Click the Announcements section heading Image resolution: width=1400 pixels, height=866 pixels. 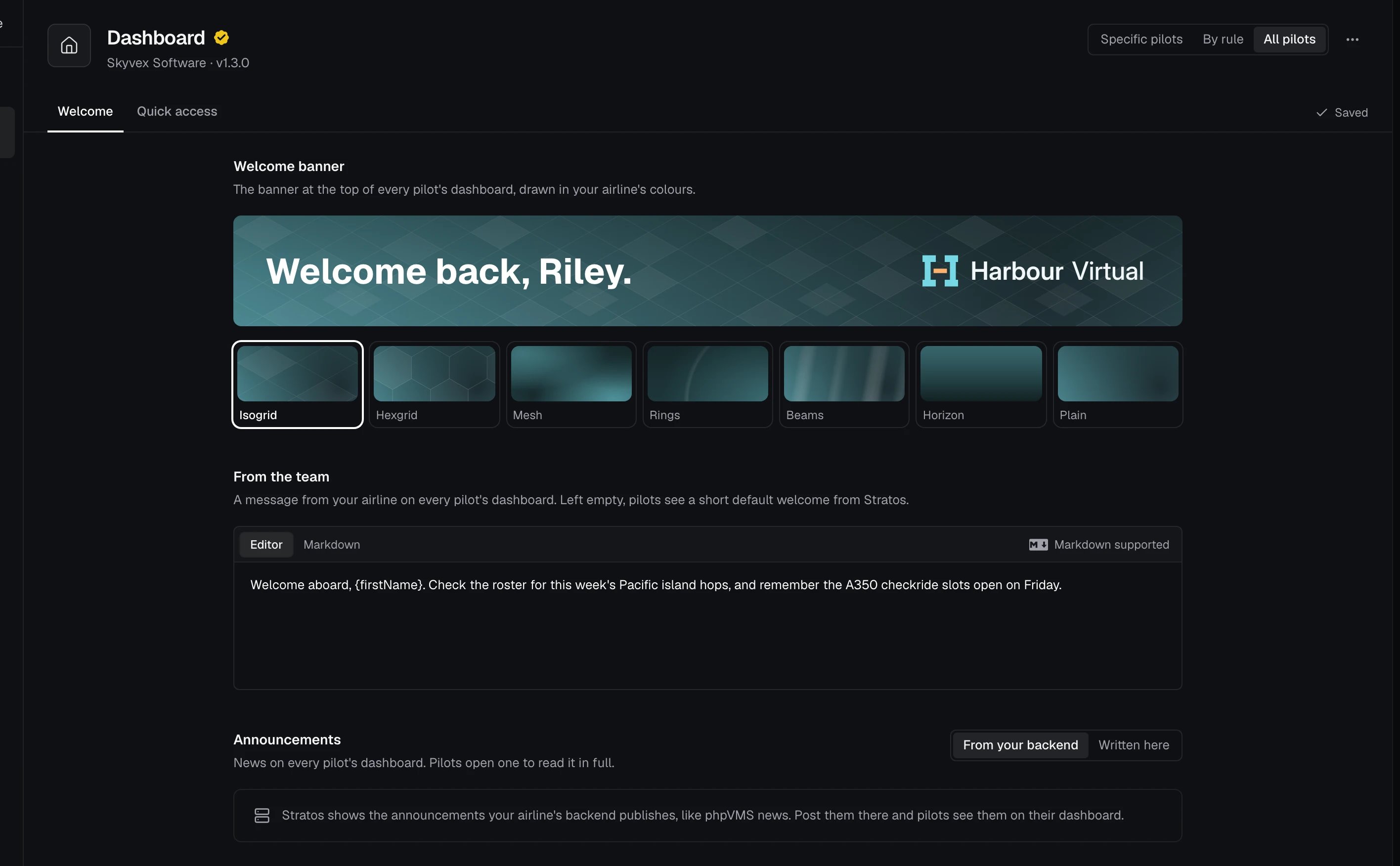[x=287, y=739]
